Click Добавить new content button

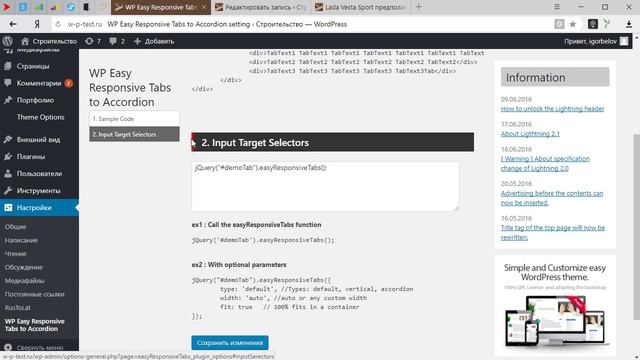pyautogui.click(x=154, y=41)
